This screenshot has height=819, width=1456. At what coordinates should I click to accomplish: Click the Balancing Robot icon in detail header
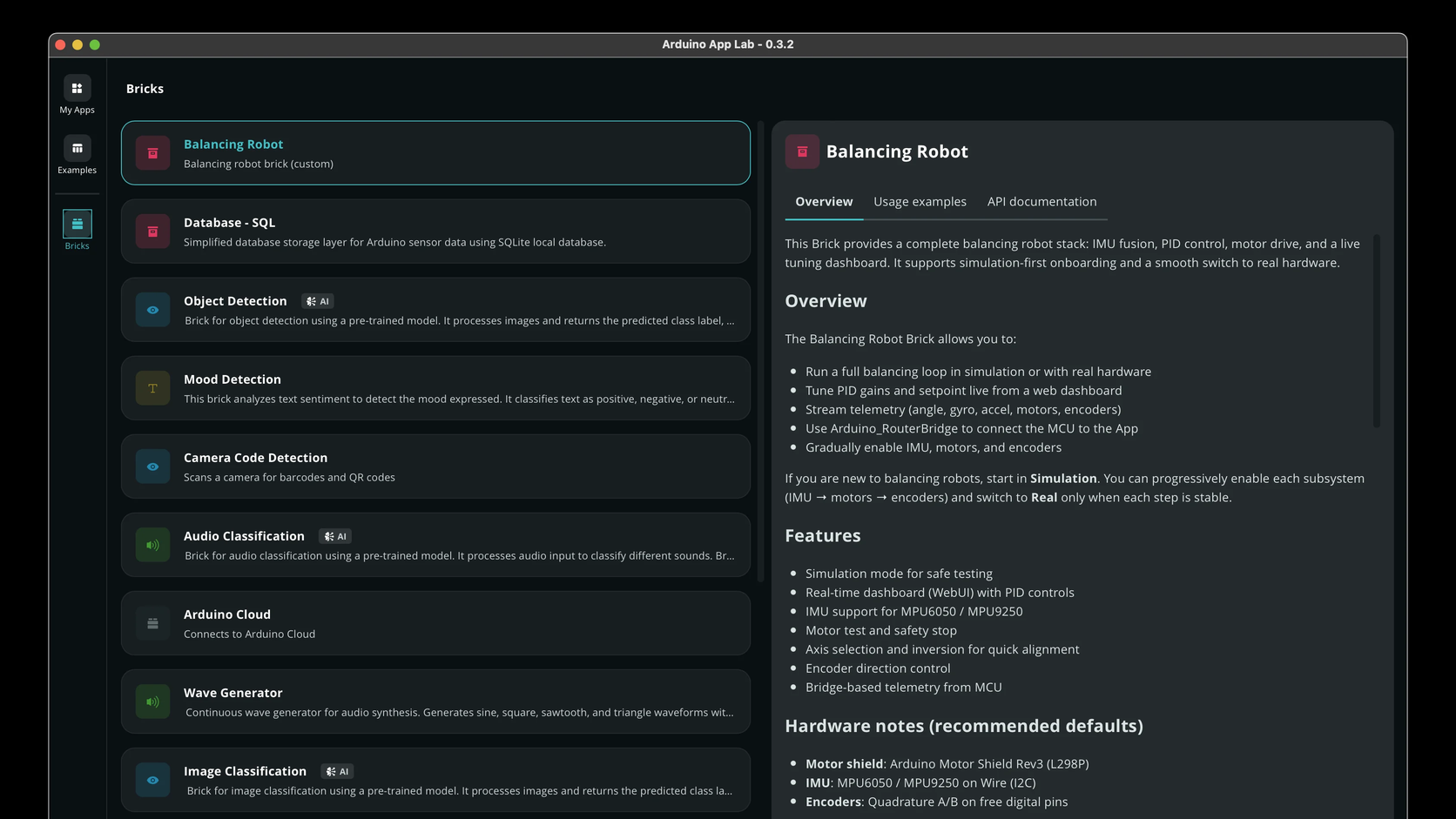[x=802, y=151]
